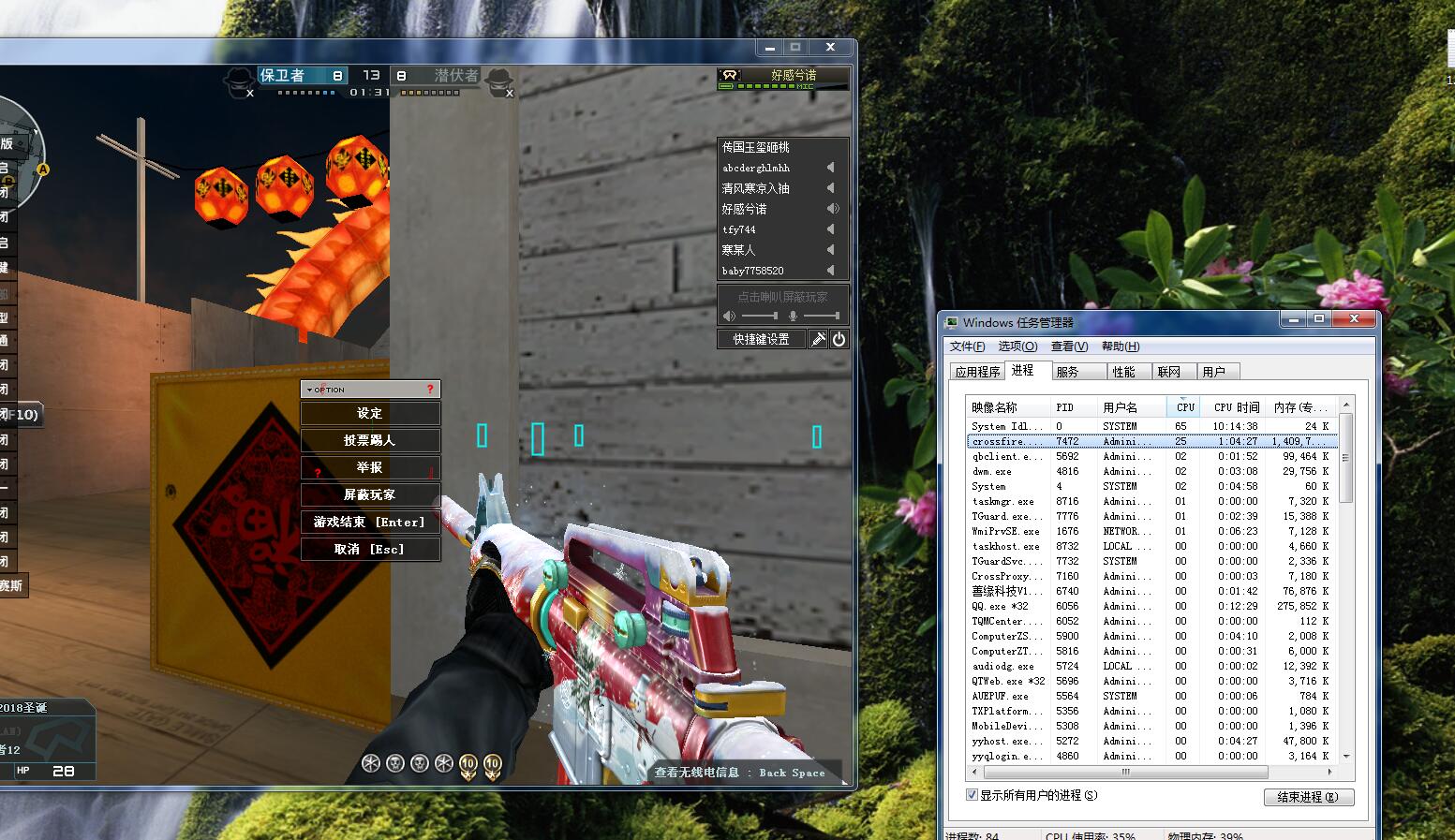The width and height of the screenshot is (1455, 840).
Task: Select AUEPUF.exe process row
Action: pyautogui.click(x=1151, y=696)
